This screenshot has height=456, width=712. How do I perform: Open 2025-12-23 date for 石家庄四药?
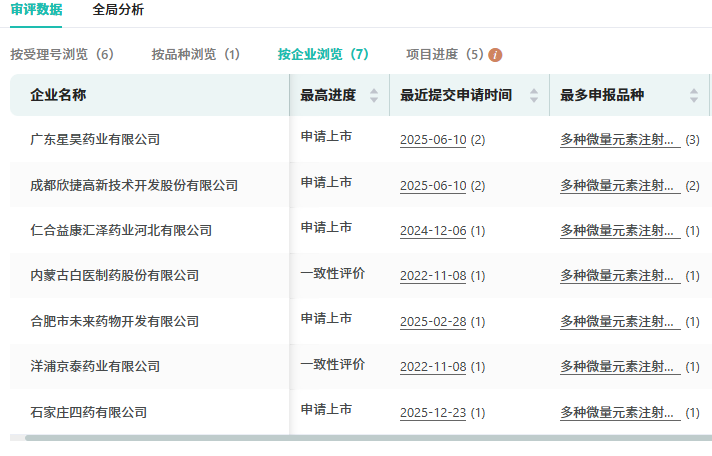(x=432, y=413)
